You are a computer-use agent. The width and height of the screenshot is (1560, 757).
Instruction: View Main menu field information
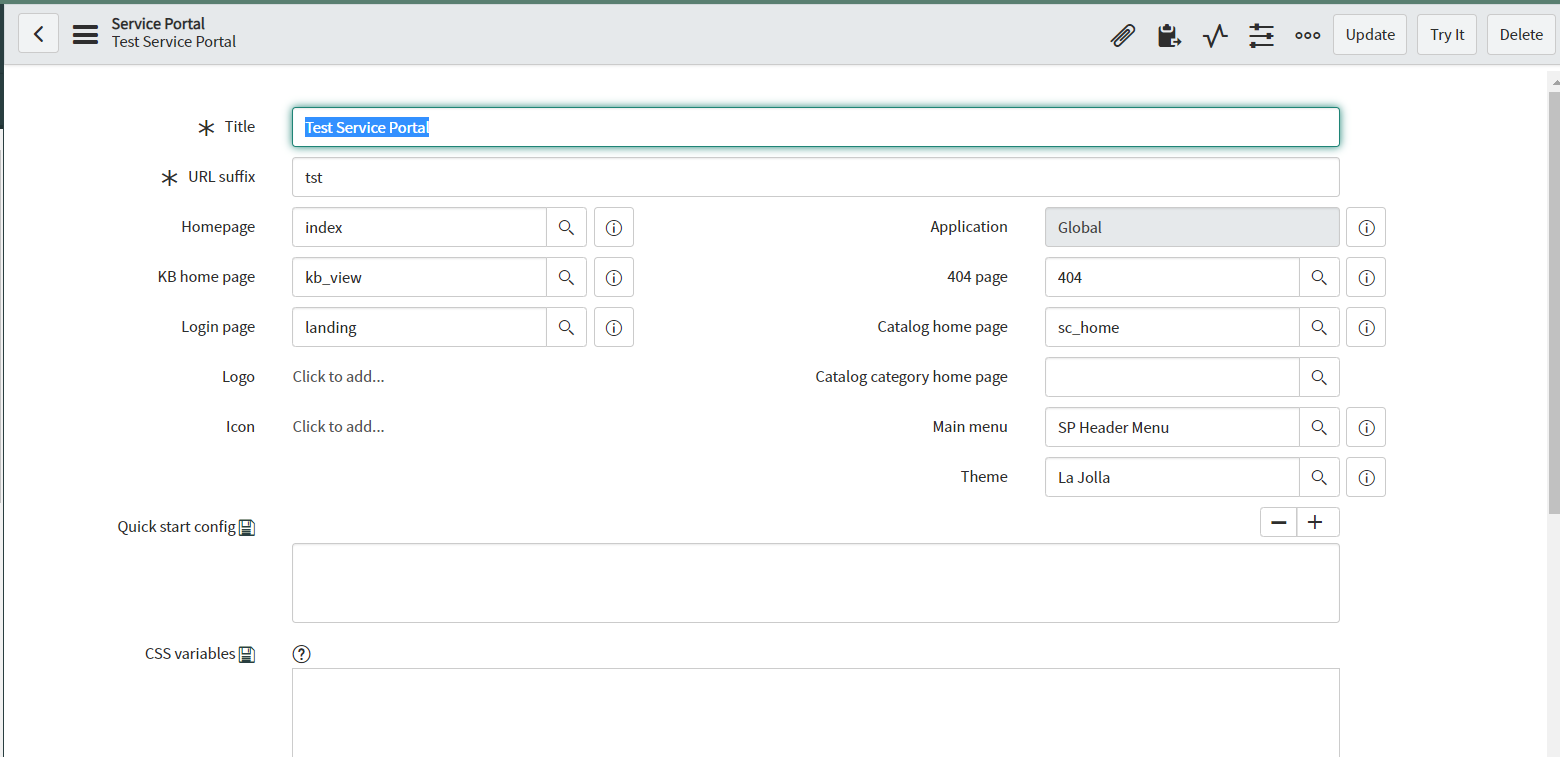point(1365,427)
